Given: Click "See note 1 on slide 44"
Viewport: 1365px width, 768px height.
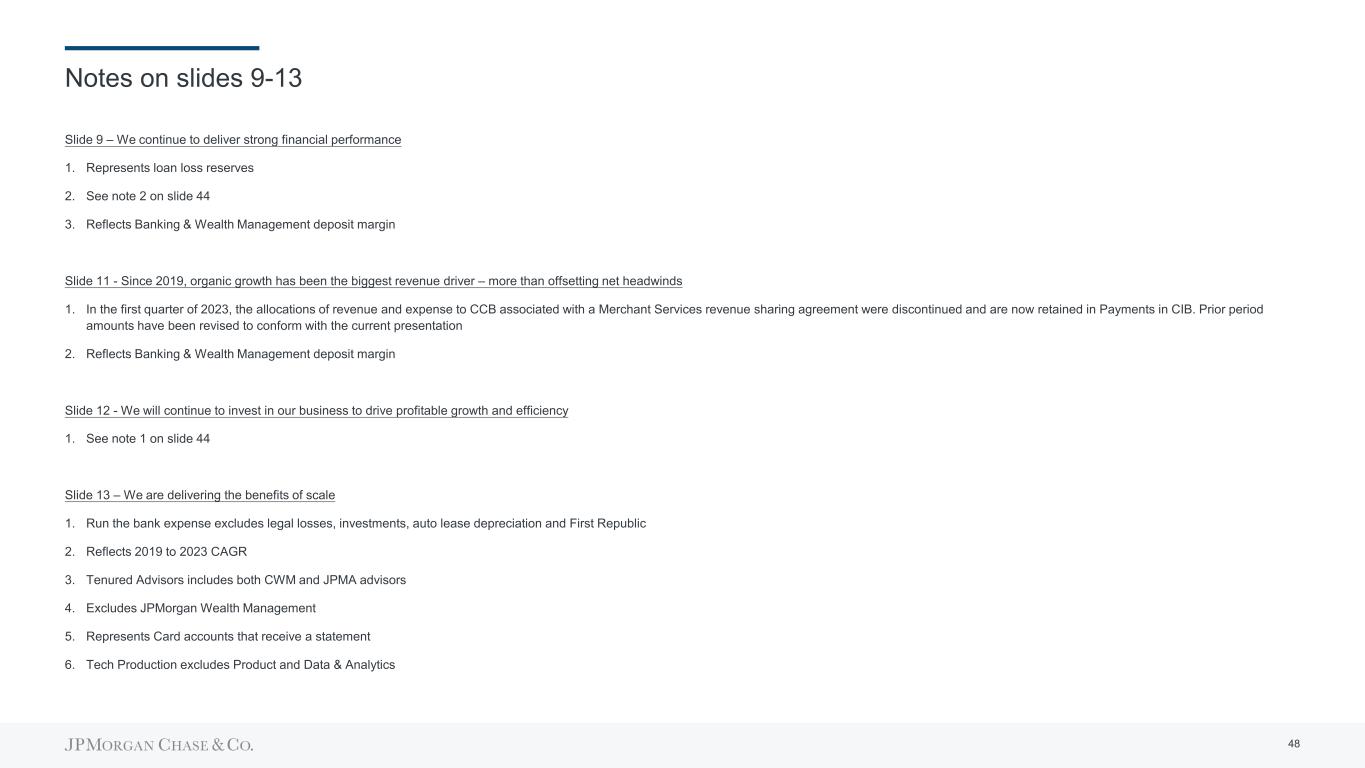Looking at the screenshot, I should click(148, 438).
